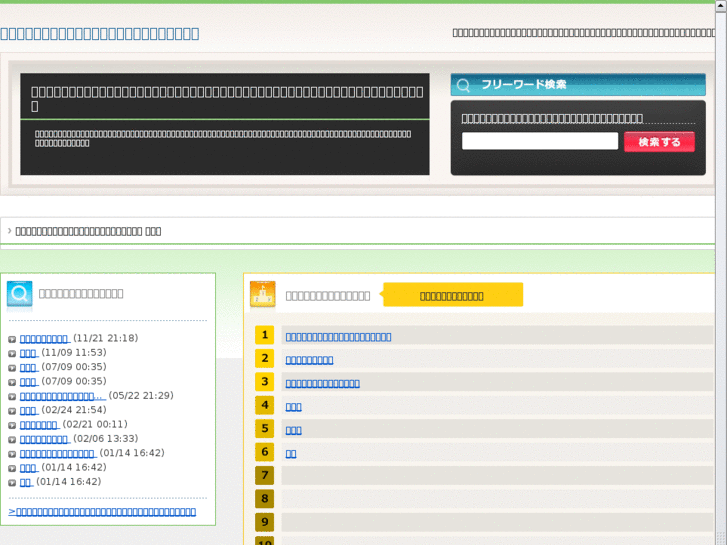Click the blue magnifier icon in left panel
727x545 pixels.
tap(20, 293)
